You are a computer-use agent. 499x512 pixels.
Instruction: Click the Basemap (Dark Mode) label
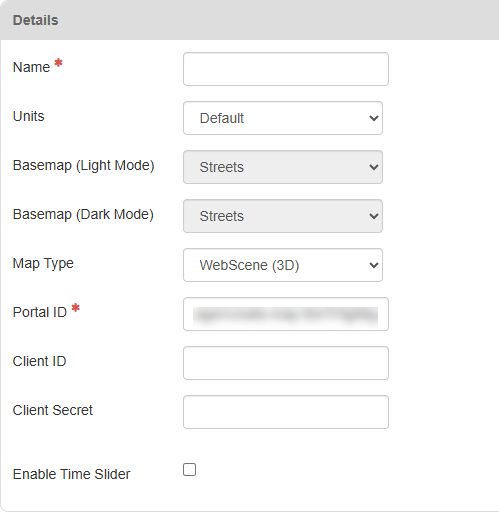(83, 214)
